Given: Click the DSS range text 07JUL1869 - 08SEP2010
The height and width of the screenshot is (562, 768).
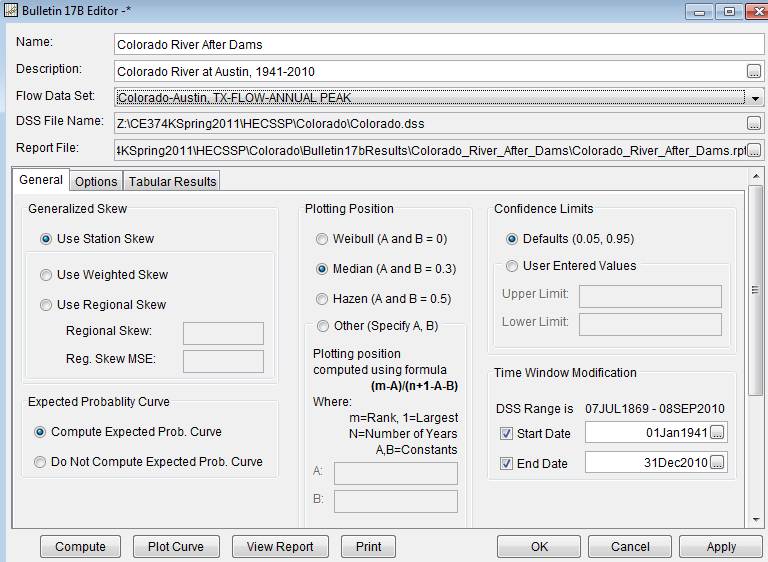Looking at the screenshot, I should pos(654,409).
